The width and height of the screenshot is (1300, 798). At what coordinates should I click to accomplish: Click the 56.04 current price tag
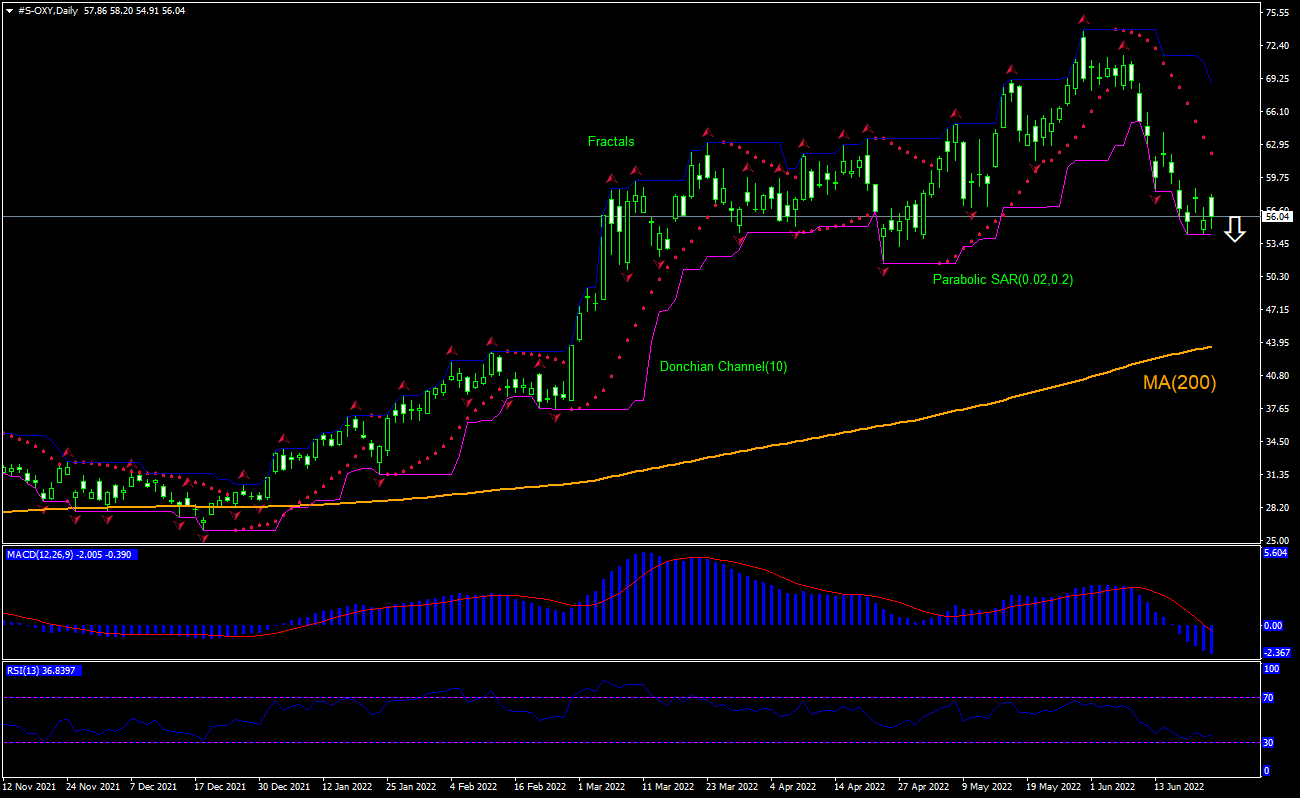coord(1276,216)
